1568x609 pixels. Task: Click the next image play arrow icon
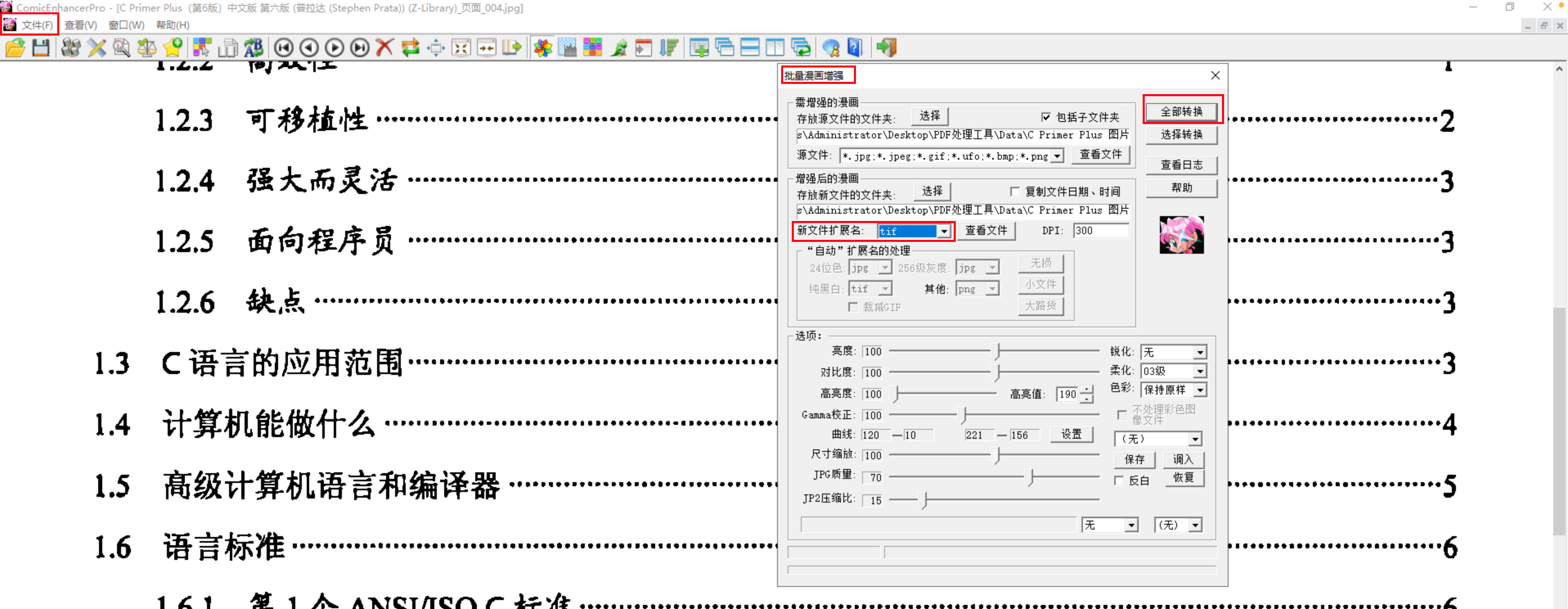334,47
